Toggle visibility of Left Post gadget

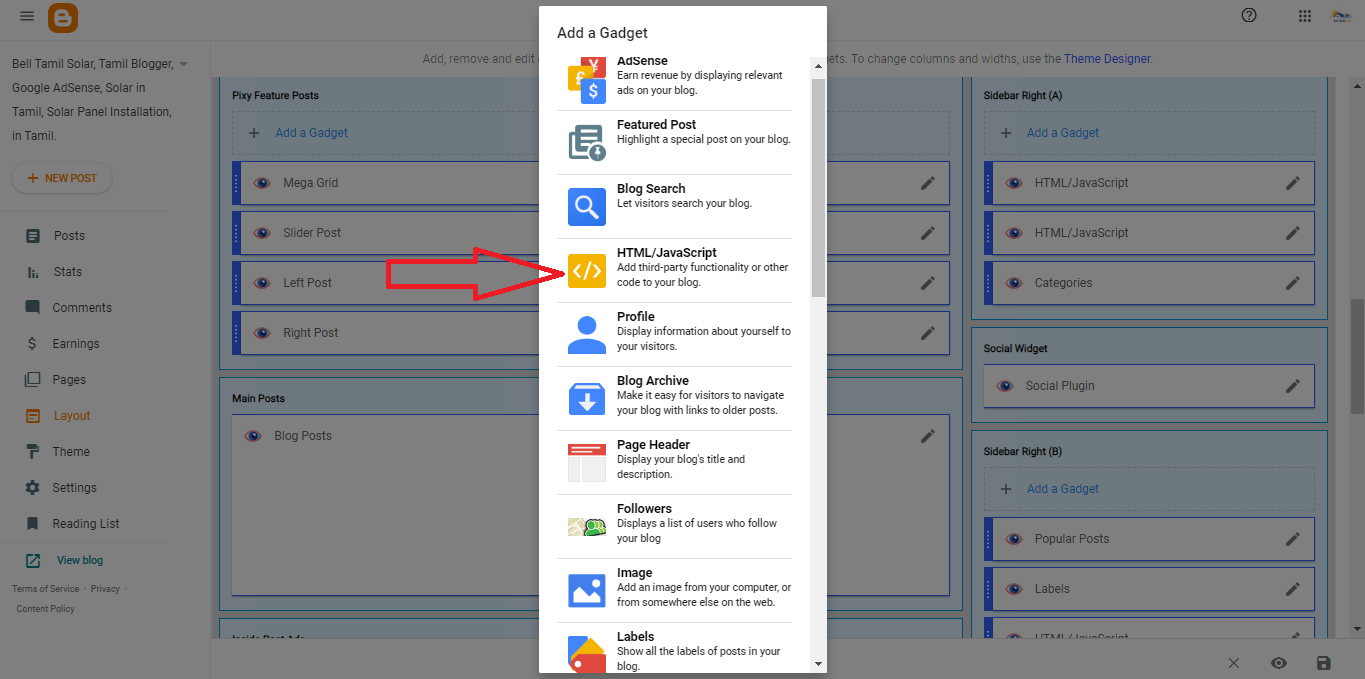point(262,283)
